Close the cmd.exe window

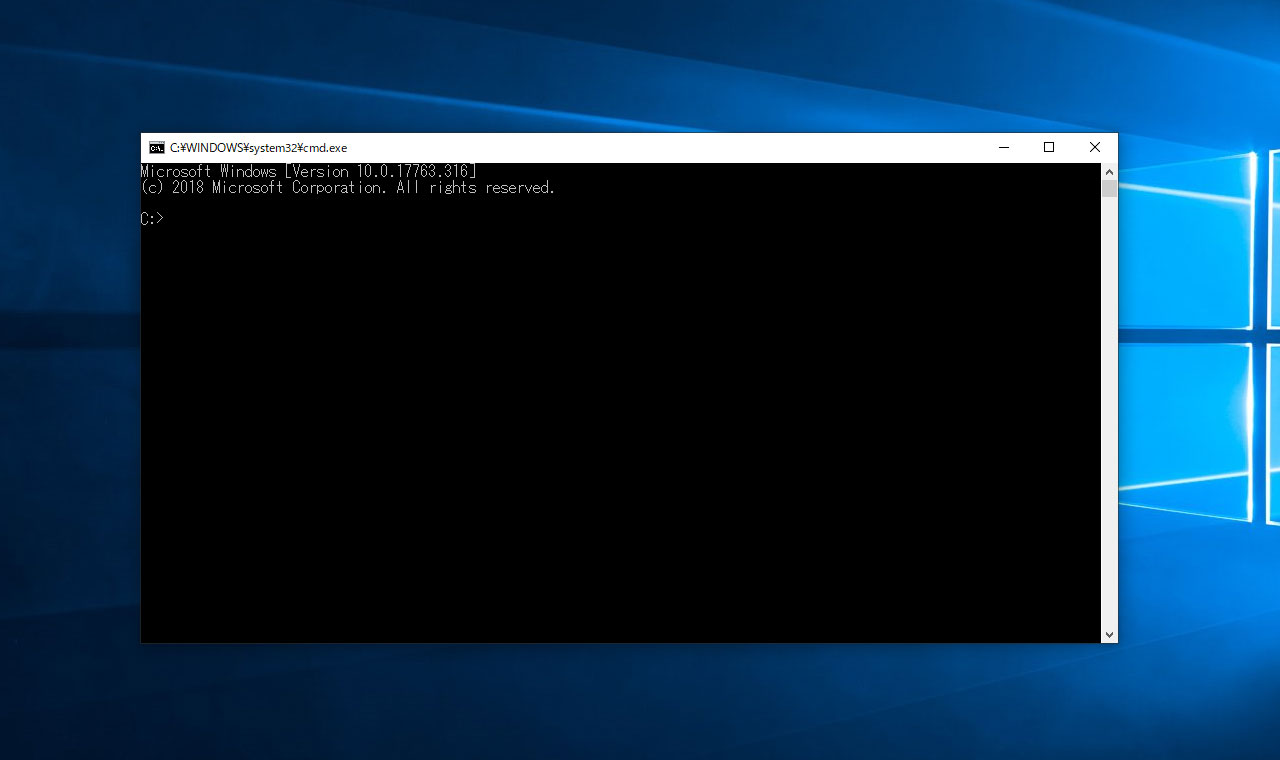point(1095,148)
